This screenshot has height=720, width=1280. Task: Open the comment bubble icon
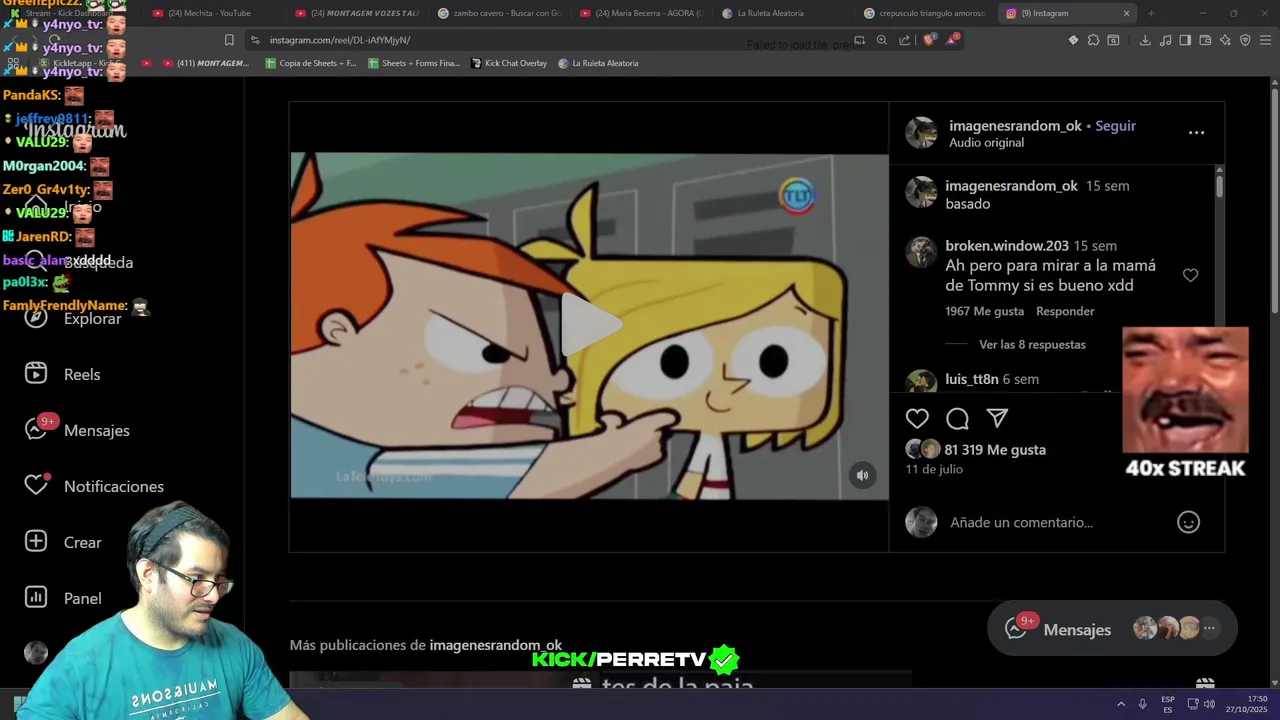coord(957,418)
